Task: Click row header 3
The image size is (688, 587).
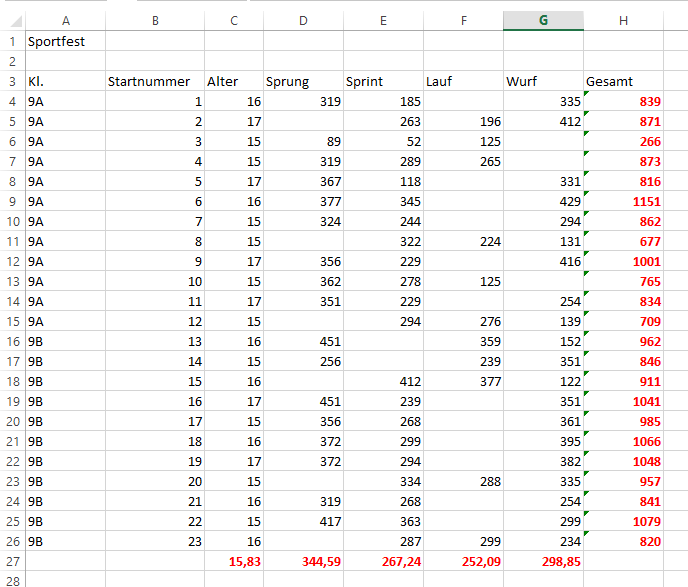Action: pos(12,82)
